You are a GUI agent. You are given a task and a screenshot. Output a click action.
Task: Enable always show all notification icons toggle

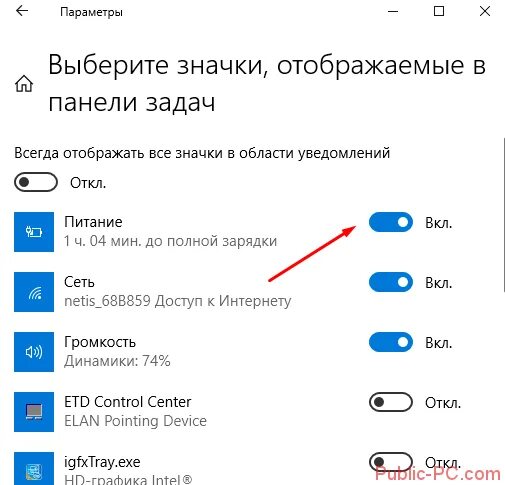tap(36, 182)
